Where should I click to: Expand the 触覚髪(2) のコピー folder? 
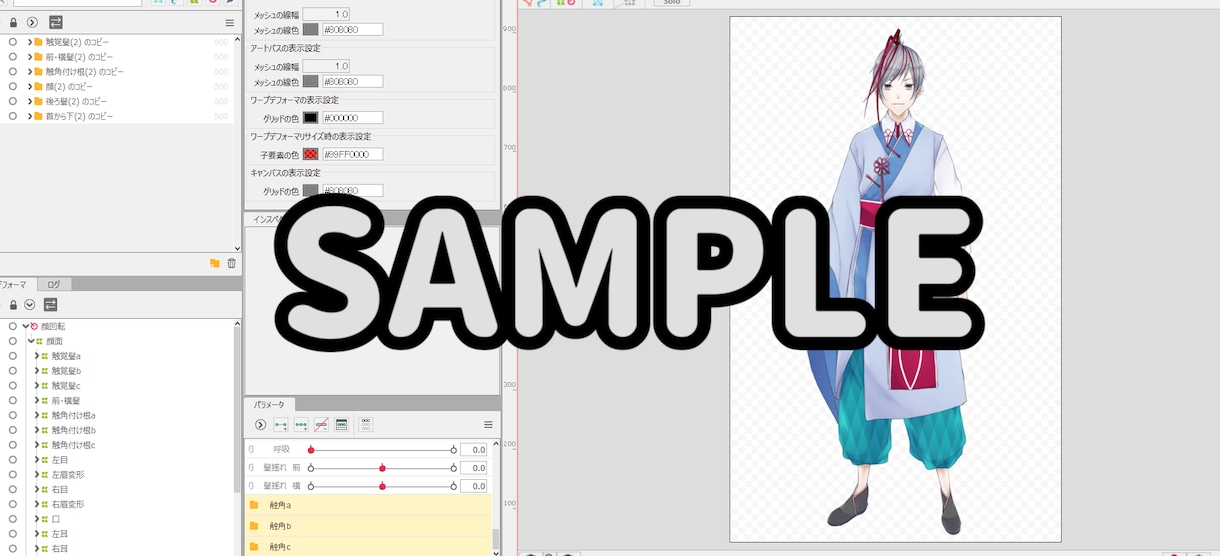(29, 42)
